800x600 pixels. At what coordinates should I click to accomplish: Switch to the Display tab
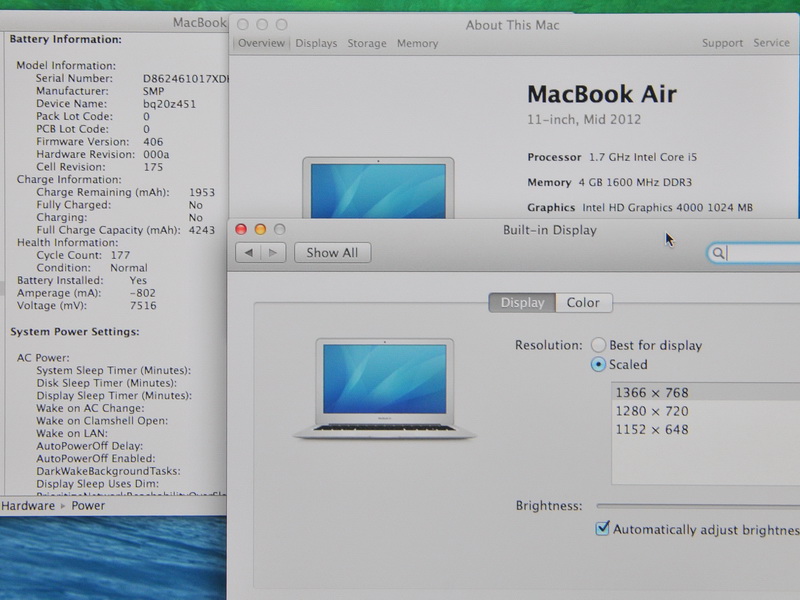point(522,303)
